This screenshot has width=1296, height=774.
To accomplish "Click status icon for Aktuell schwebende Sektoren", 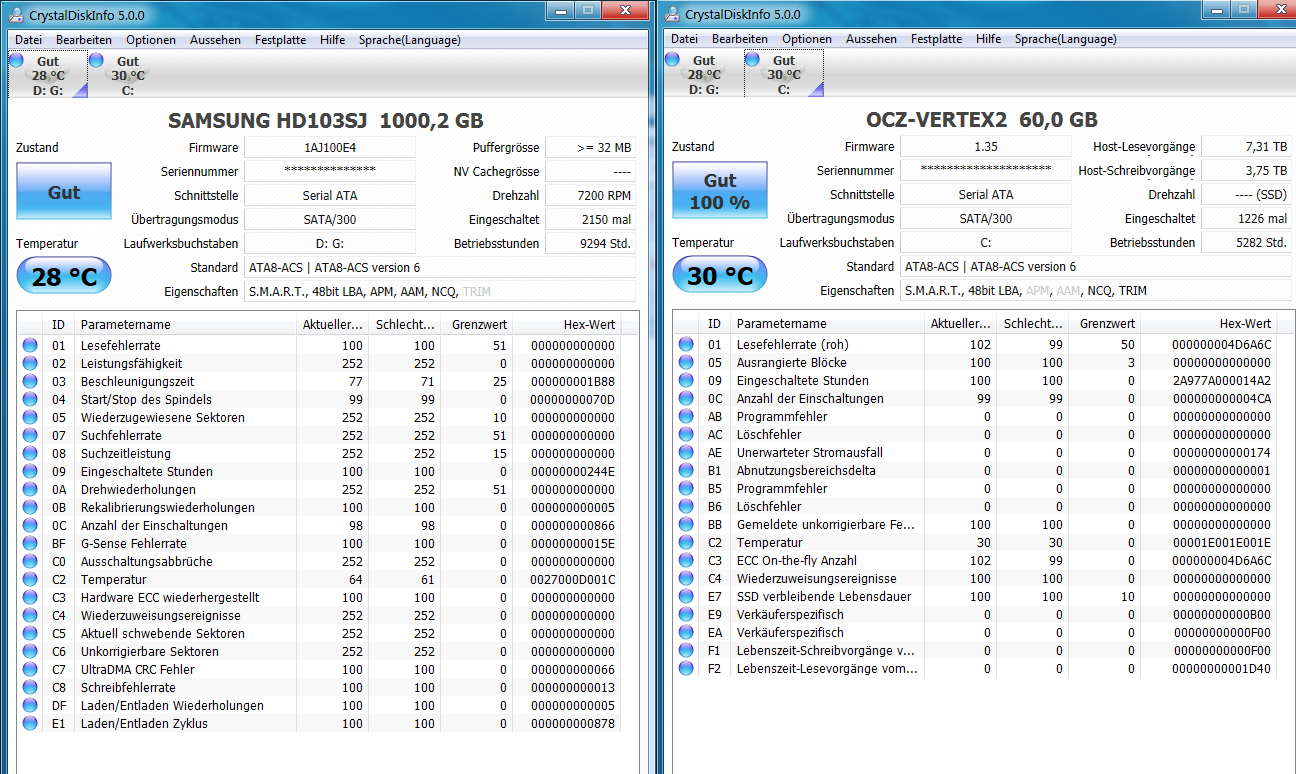I will tap(30, 634).
